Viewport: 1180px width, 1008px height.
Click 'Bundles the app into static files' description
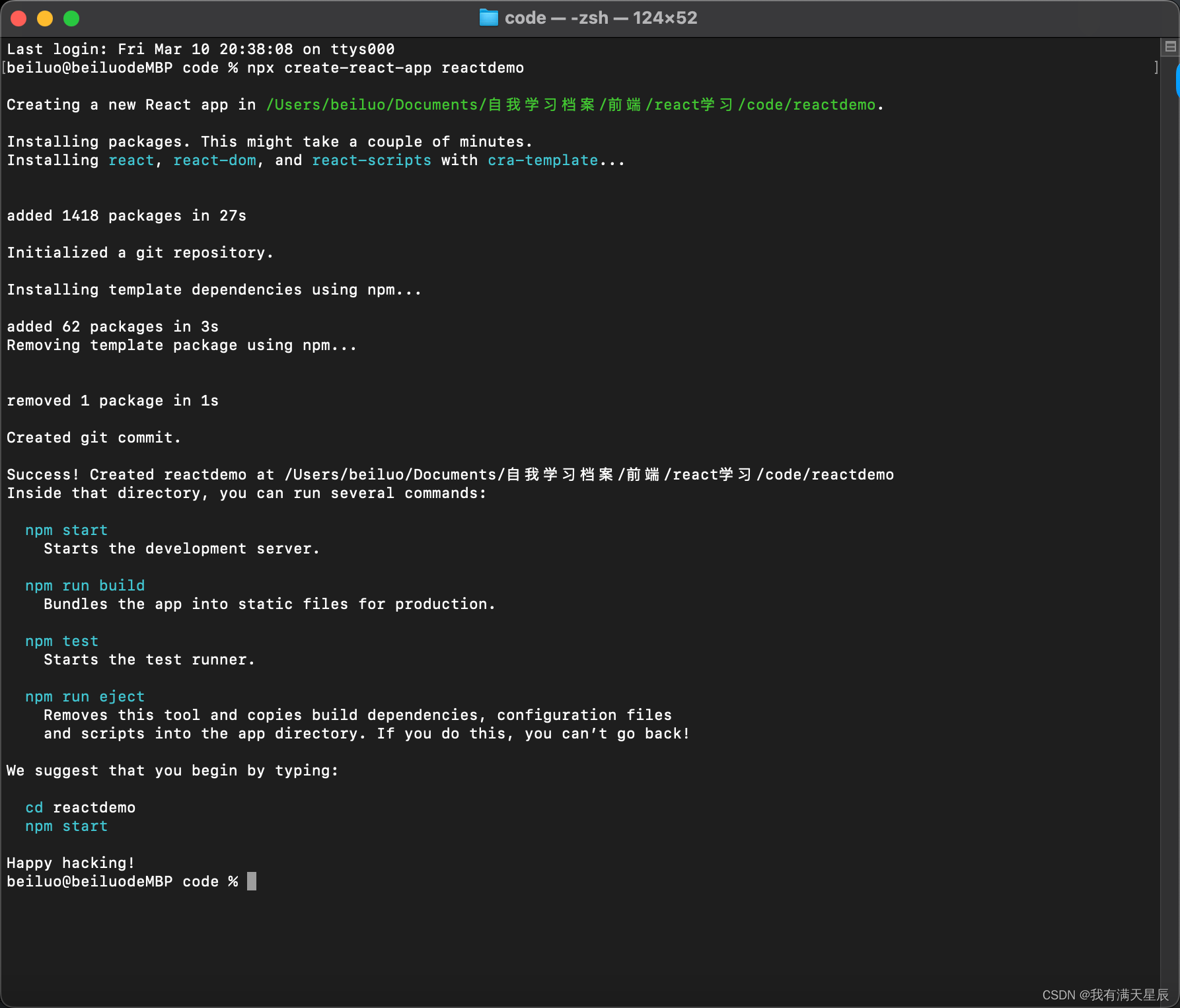coord(270,604)
